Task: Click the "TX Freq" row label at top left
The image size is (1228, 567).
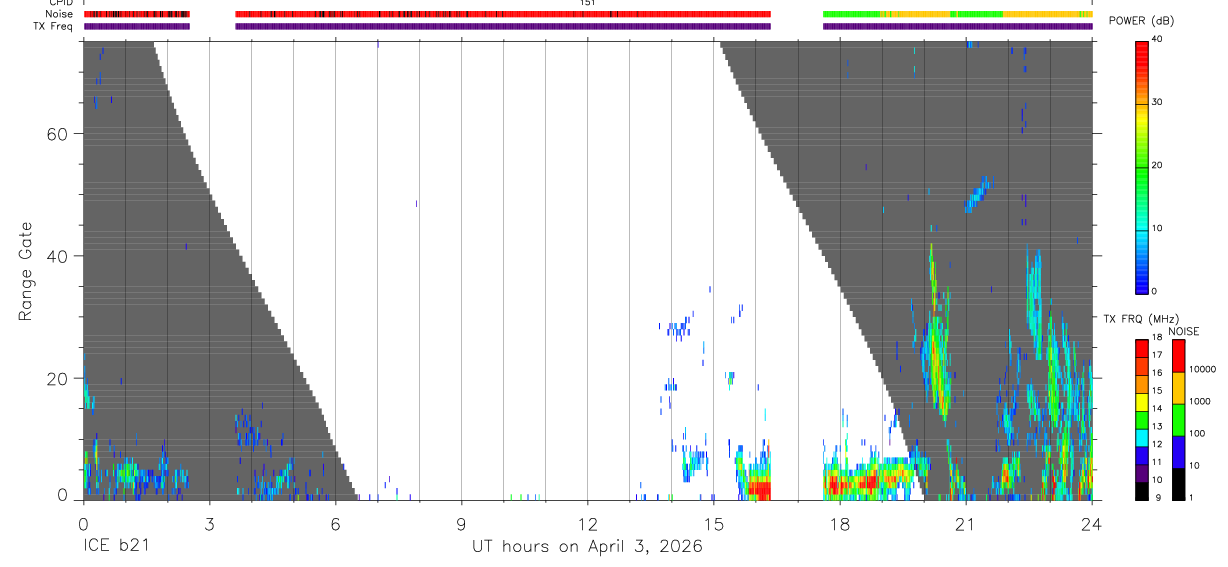Action: click(x=54, y=26)
